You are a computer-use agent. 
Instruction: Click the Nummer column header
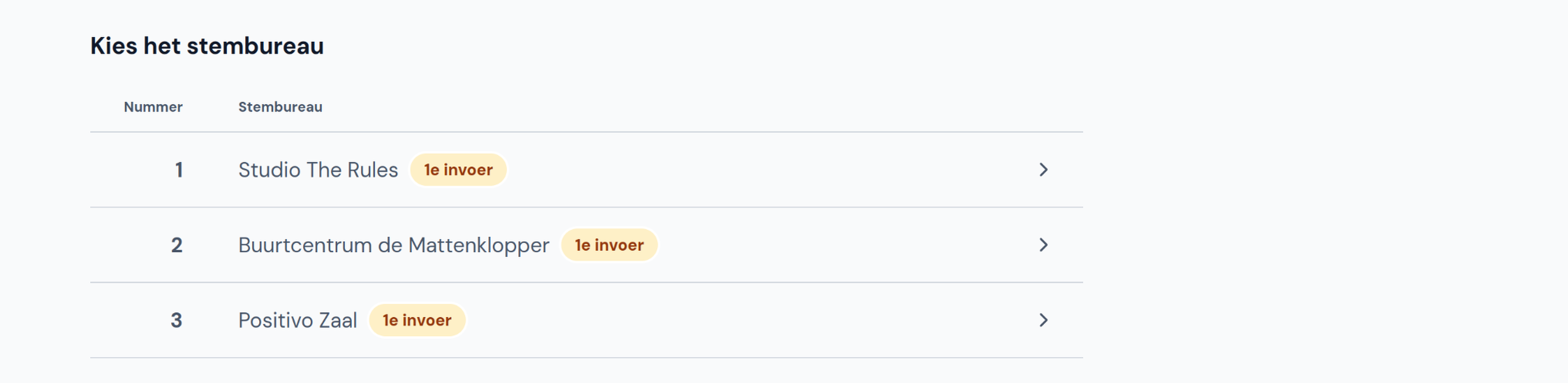pos(153,107)
